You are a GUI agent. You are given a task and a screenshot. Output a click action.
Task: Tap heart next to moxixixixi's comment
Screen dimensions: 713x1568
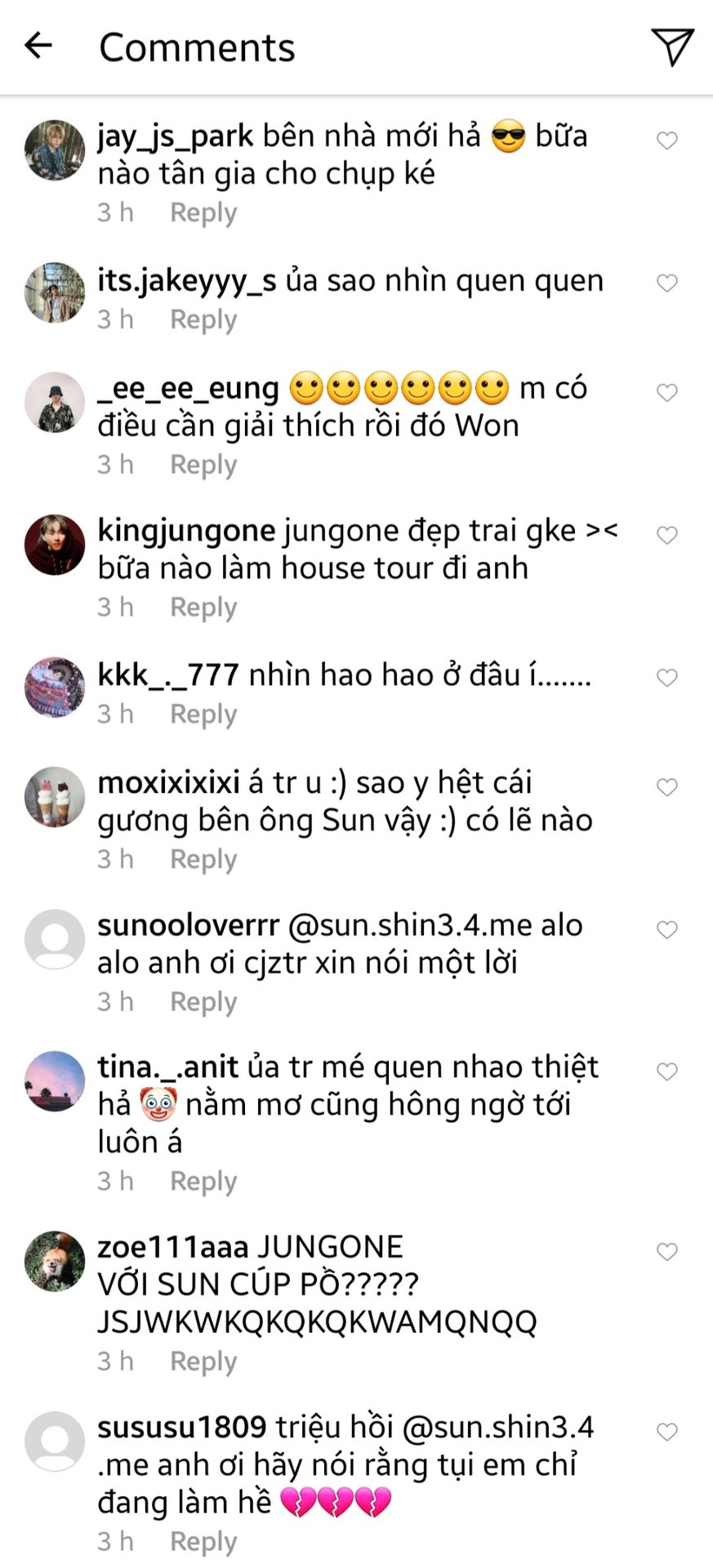pyautogui.click(x=667, y=787)
